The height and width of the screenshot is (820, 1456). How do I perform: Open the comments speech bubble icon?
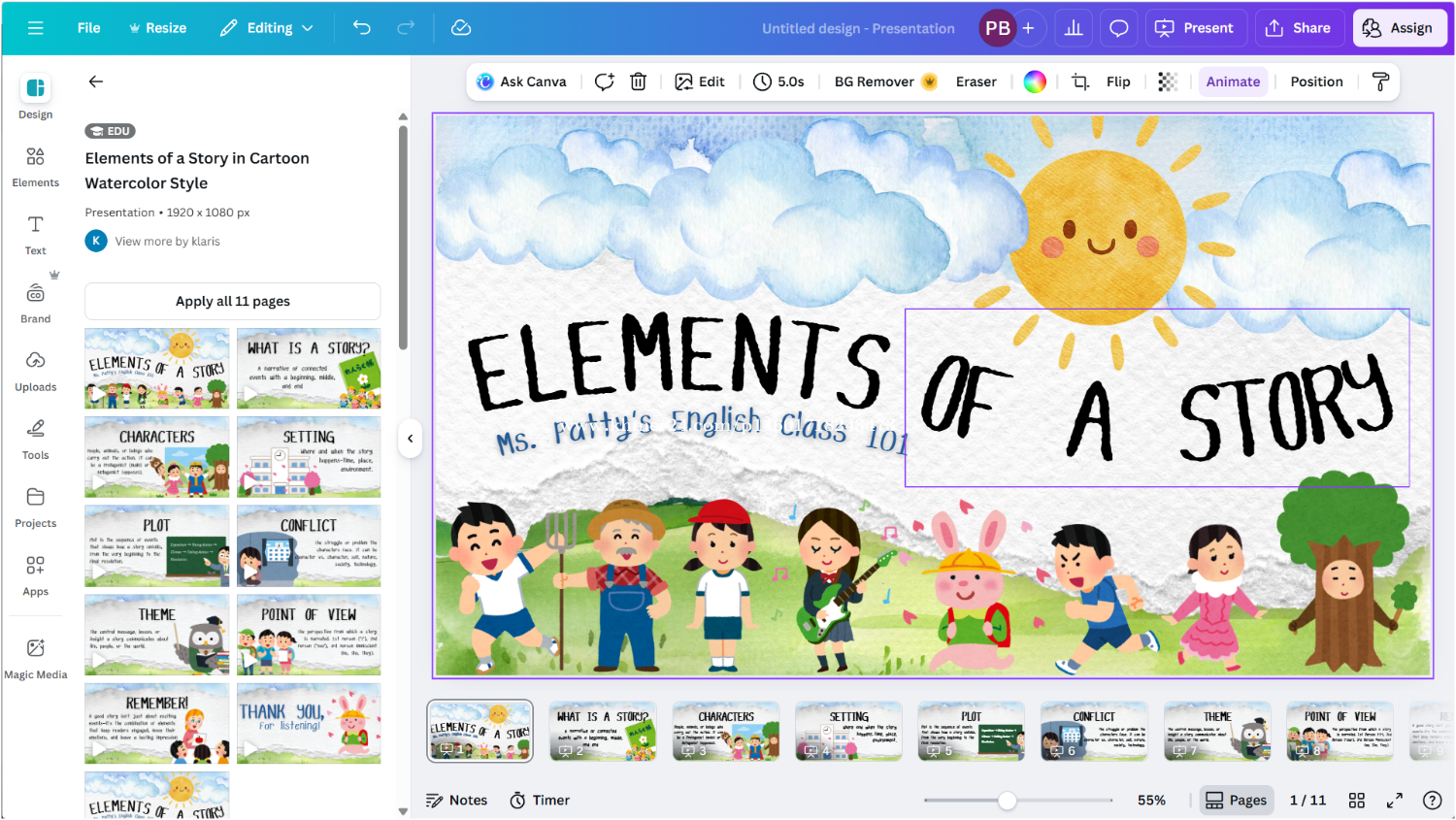[x=1119, y=28]
